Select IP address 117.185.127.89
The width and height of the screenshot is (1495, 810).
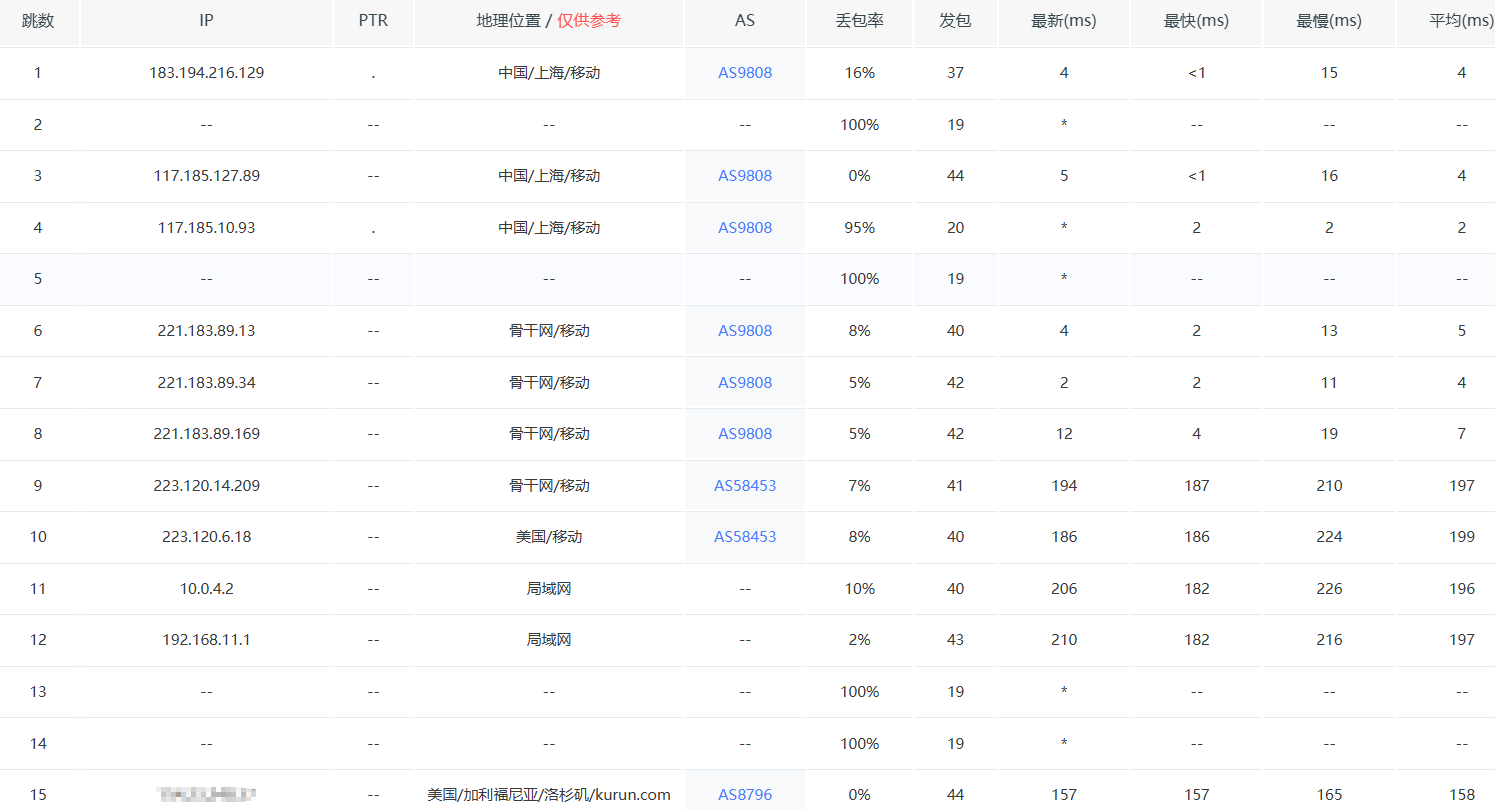pos(207,176)
